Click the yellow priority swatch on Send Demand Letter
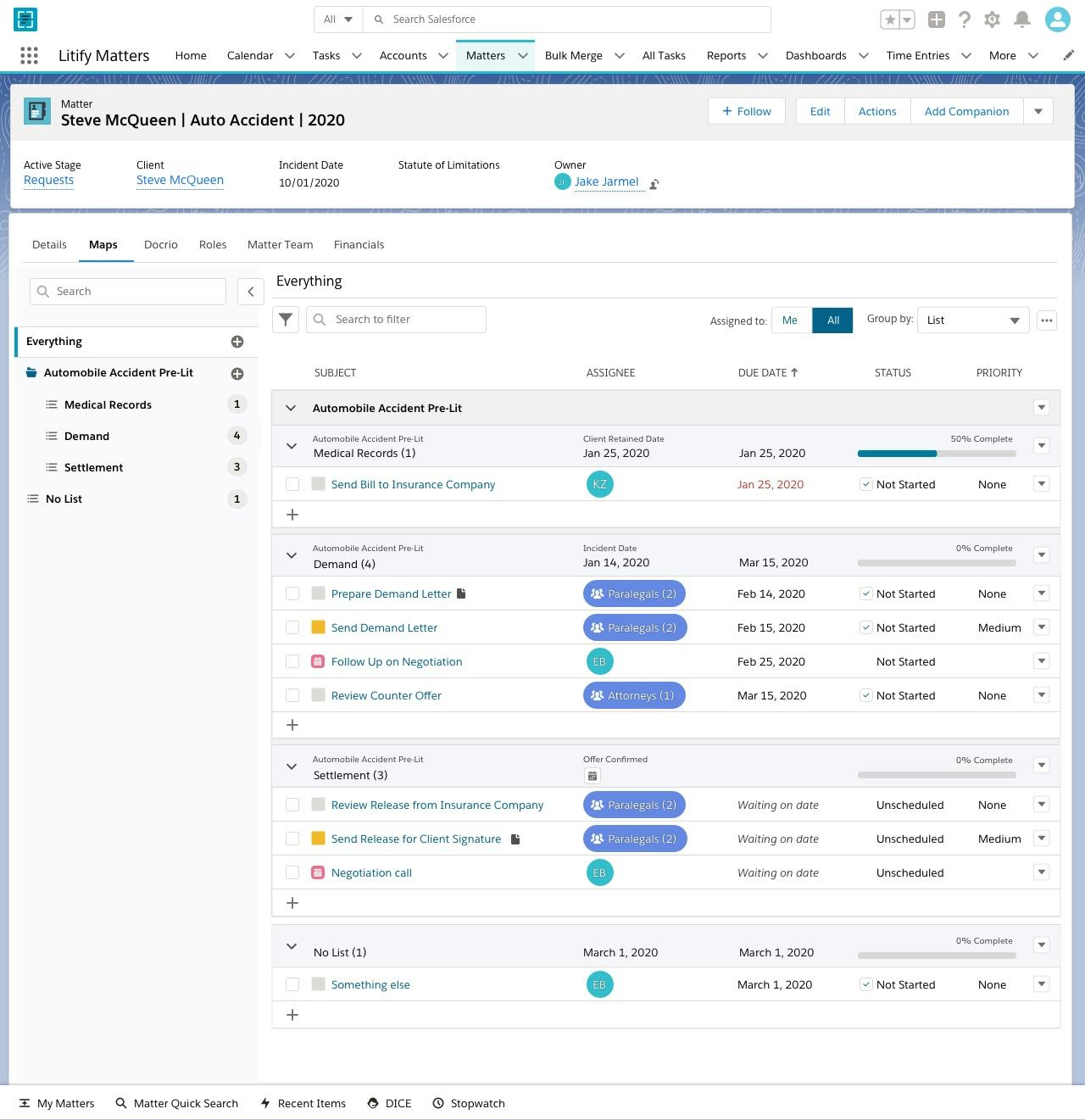The image size is (1085, 1120). click(x=319, y=627)
